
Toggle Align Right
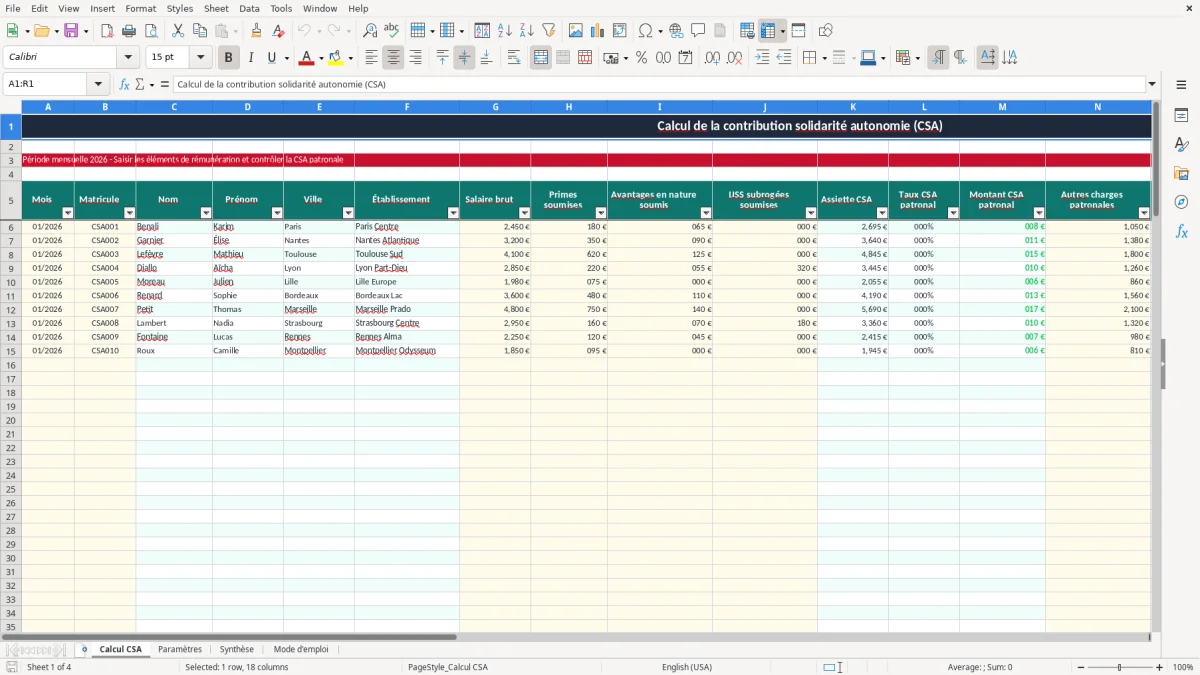click(x=415, y=58)
